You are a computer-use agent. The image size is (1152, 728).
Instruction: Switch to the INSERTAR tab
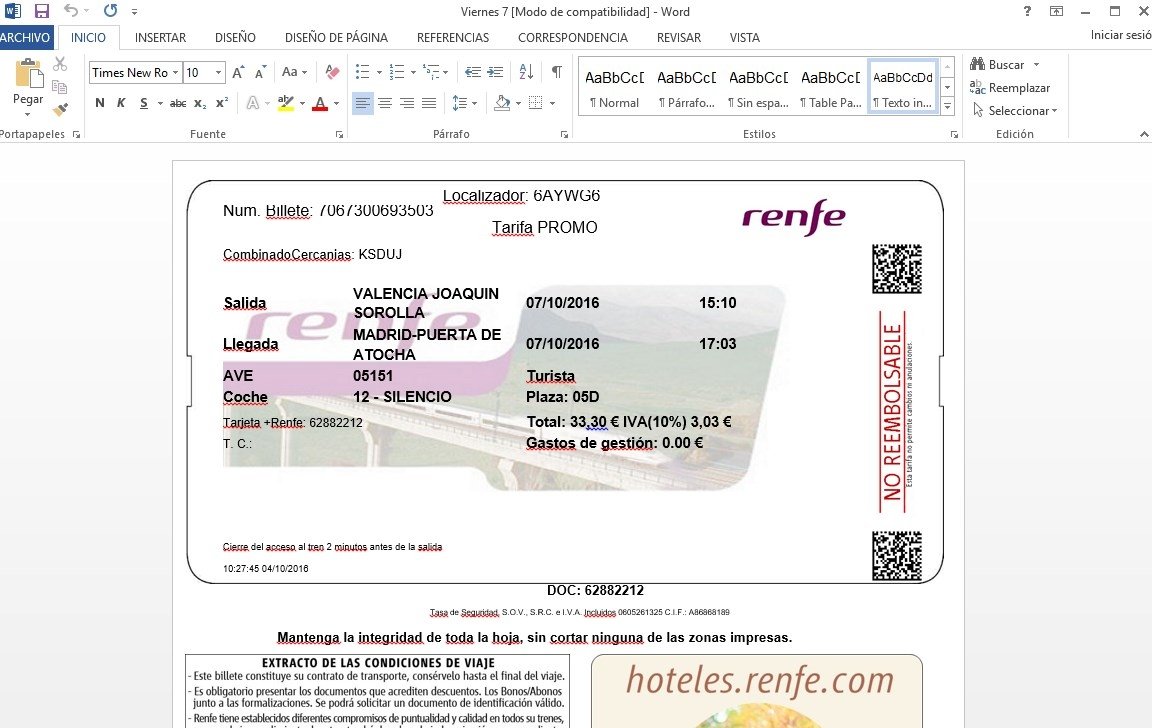point(160,37)
